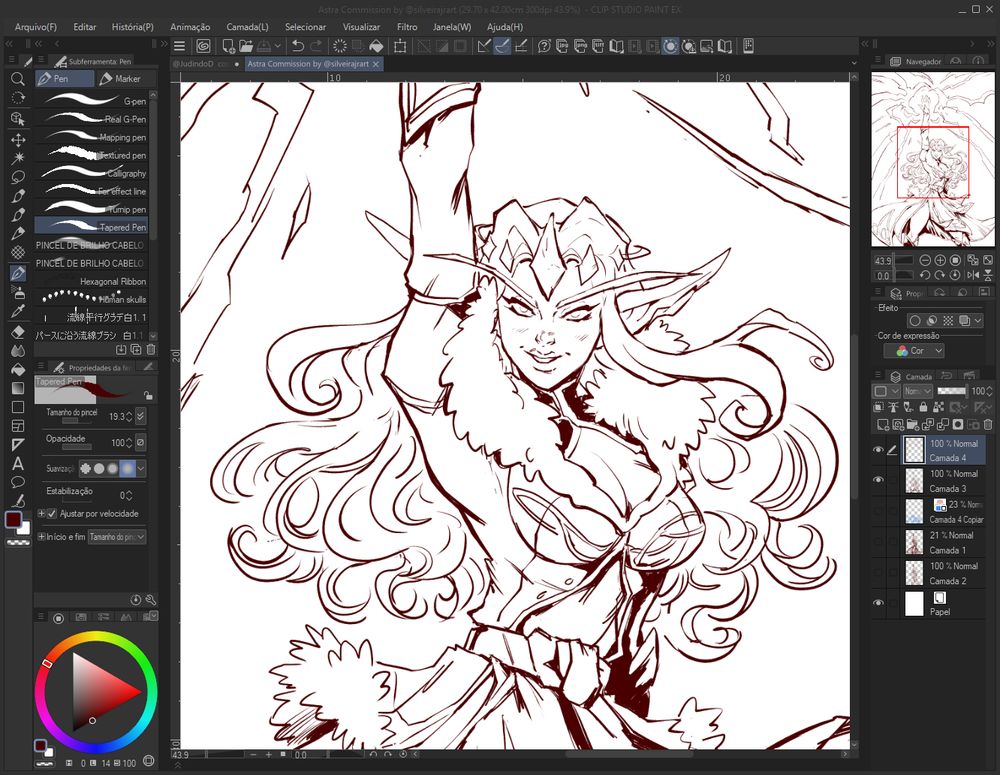Select the Hexagonal Ribbon sub tool
Screen dimensions: 1000x775
pyautogui.click(x=92, y=281)
